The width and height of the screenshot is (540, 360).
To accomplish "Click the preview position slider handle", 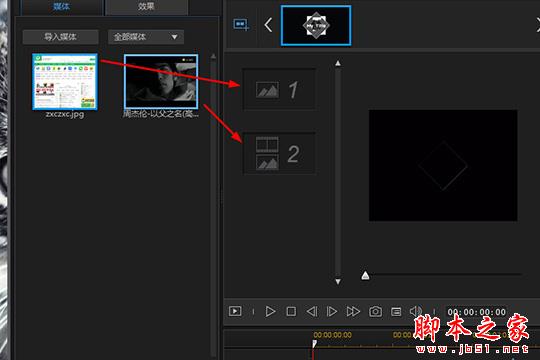I will (365, 275).
